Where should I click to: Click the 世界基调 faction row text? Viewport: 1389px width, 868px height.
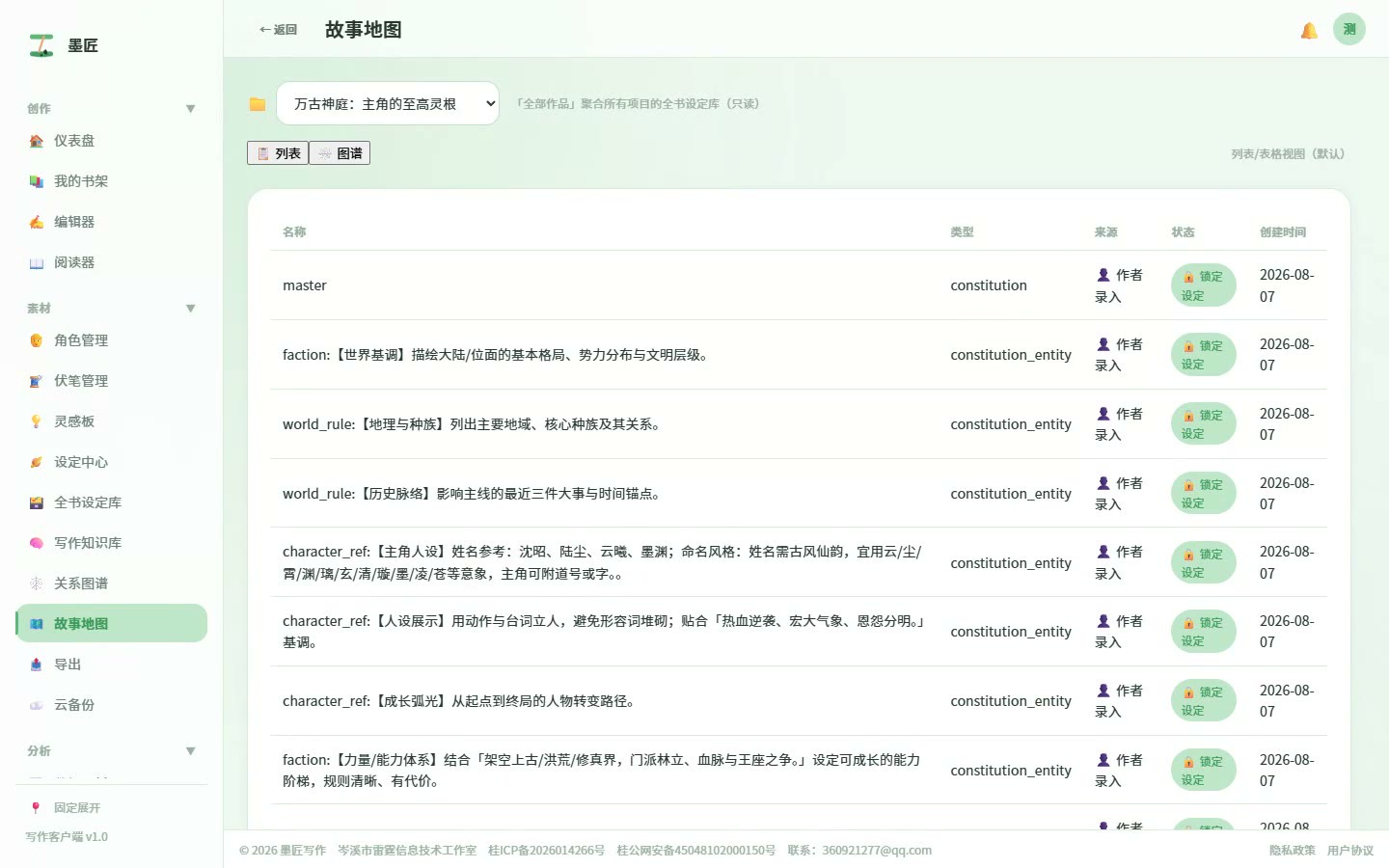tap(498, 355)
